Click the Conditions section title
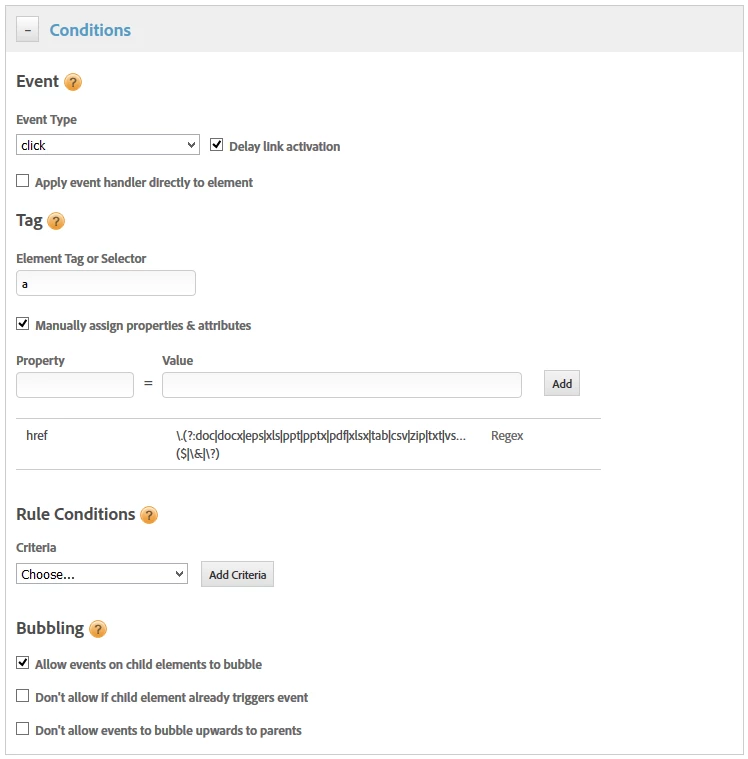The image size is (748, 759). pyautogui.click(x=90, y=30)
